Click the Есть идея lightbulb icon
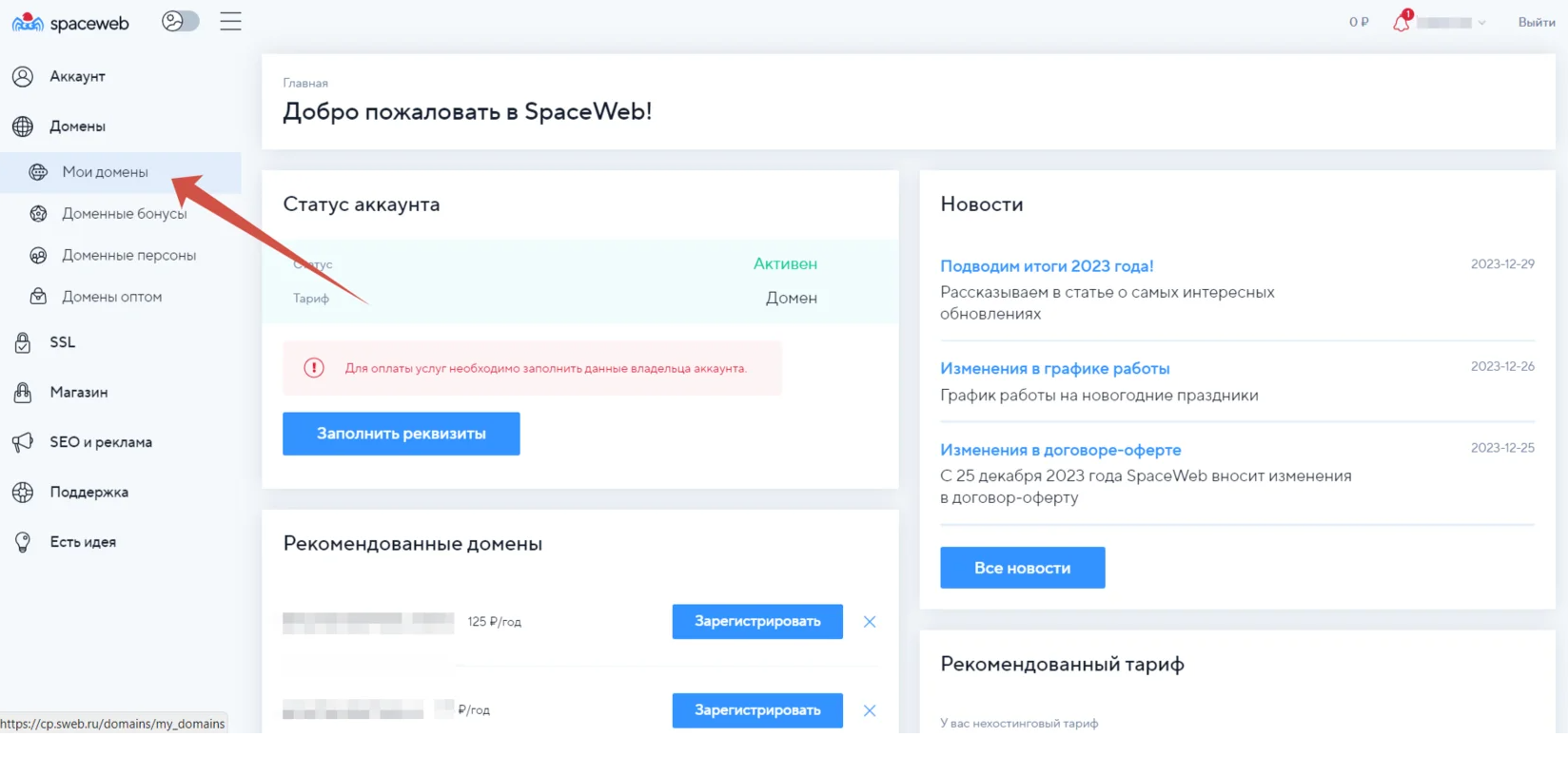 (23, 542)
